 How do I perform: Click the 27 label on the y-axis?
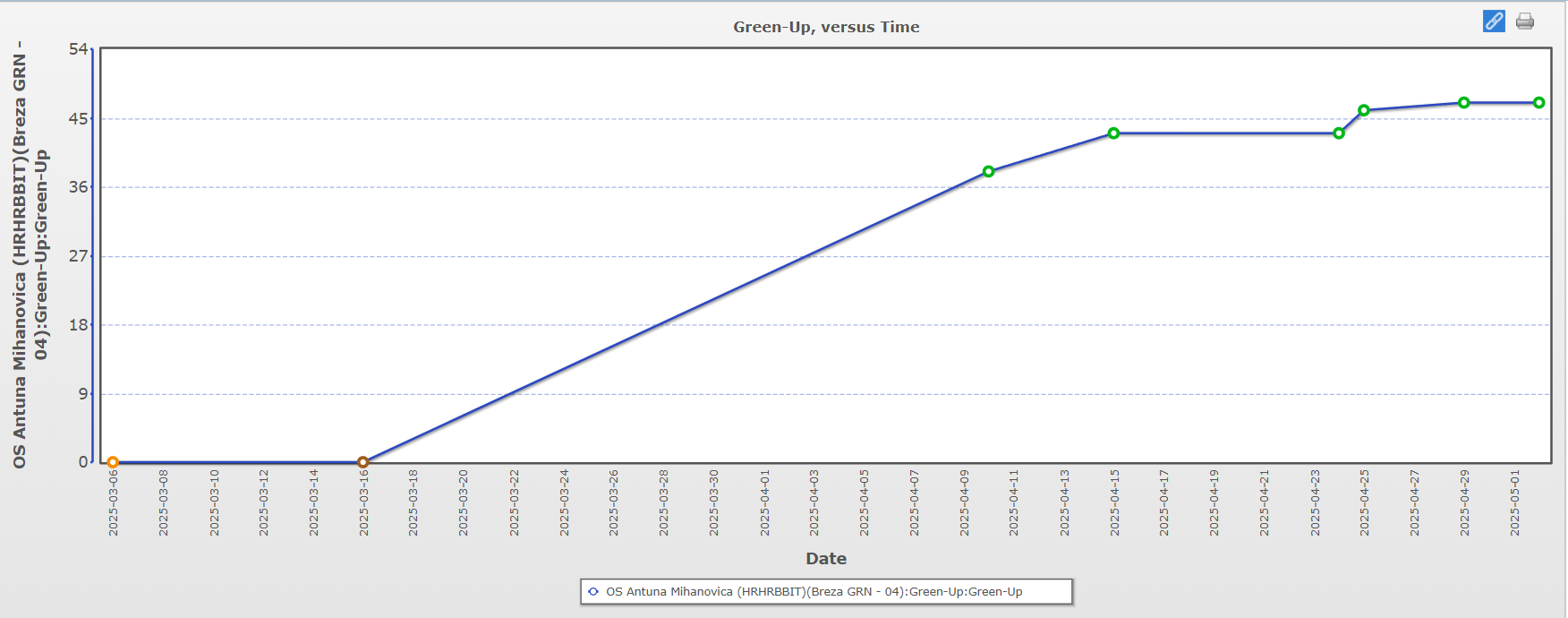point(79,256)
